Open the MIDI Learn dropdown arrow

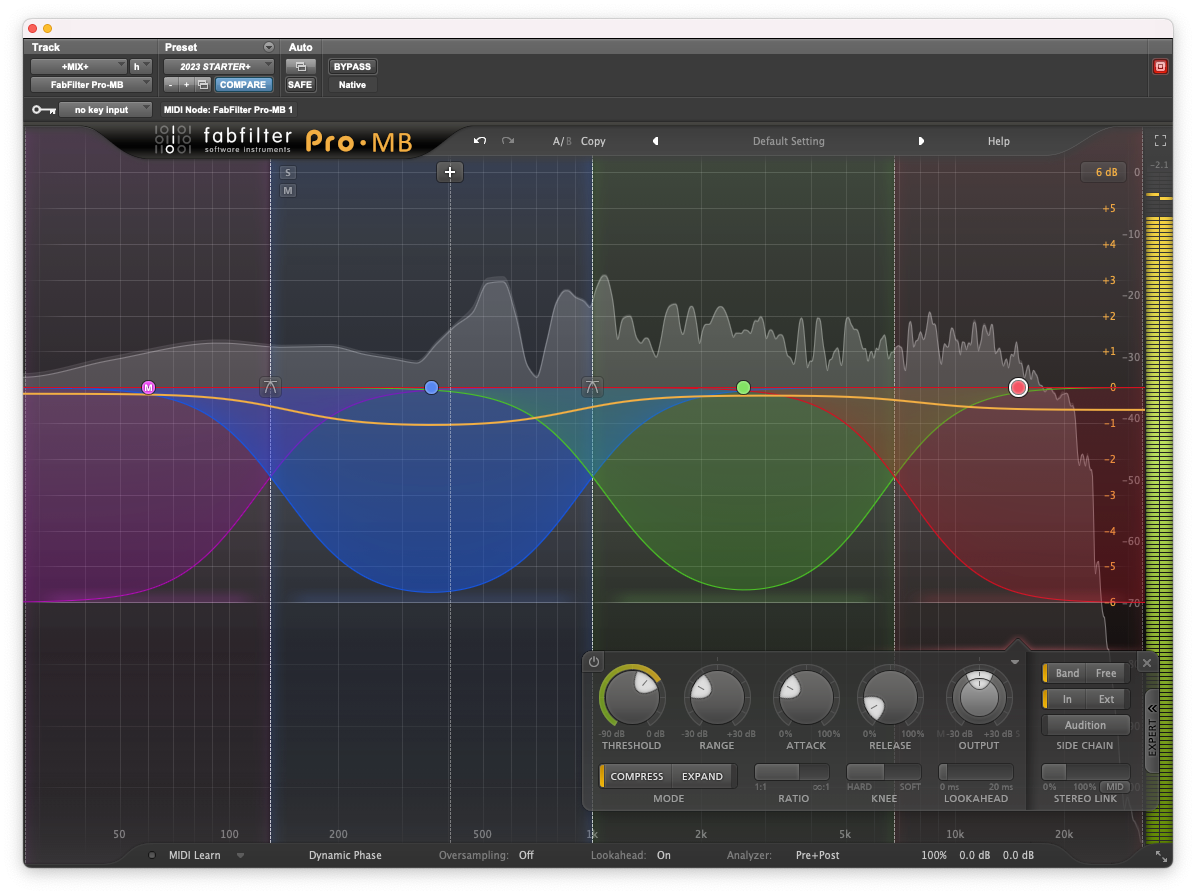pos(240,855)
